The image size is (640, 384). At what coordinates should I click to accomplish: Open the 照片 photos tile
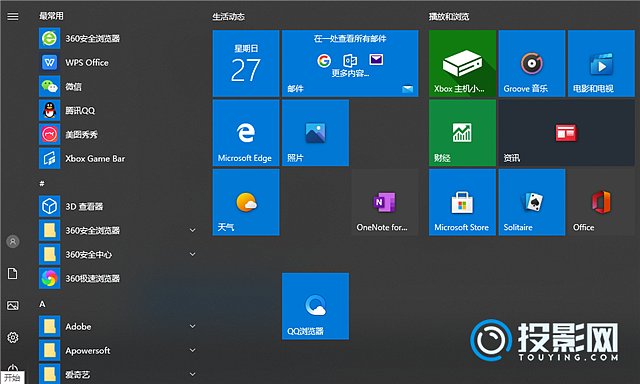[315, 133]
